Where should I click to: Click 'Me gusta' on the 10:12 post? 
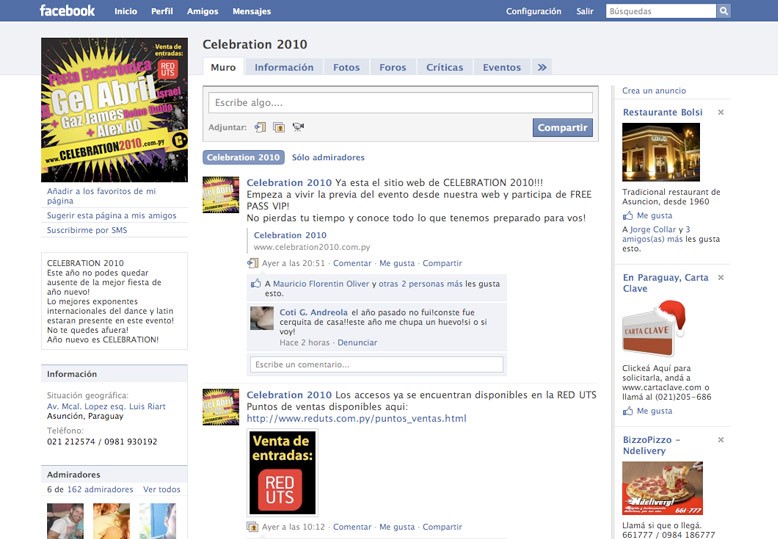tap(397, 527)
